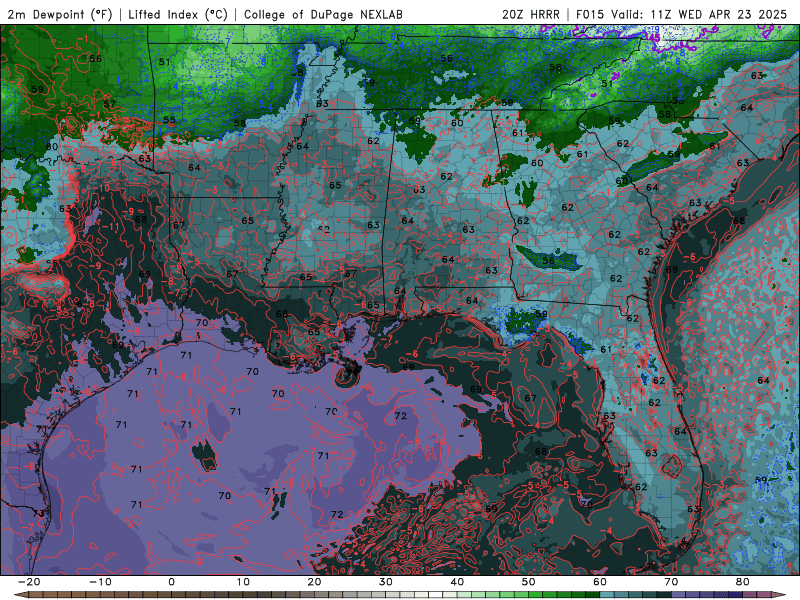The width and height of the screenshot is (800, 600).
Task: Click the 30 label on the color scale
Action: [x=386, y=582]
